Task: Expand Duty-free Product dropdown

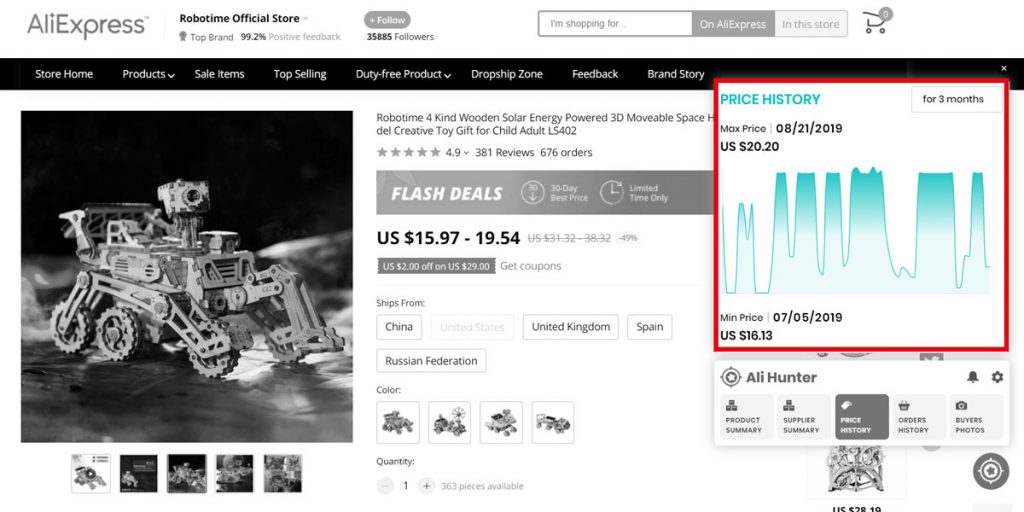Action: click(x=403, y=74)
